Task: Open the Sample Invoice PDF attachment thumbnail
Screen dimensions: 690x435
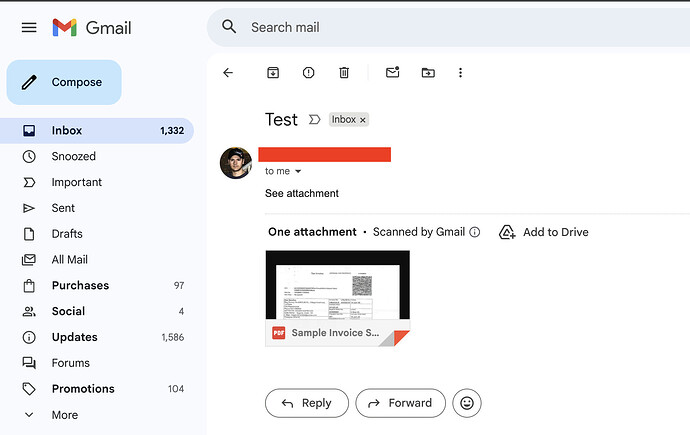Action: pyautogui.click(x=337, y=297)
